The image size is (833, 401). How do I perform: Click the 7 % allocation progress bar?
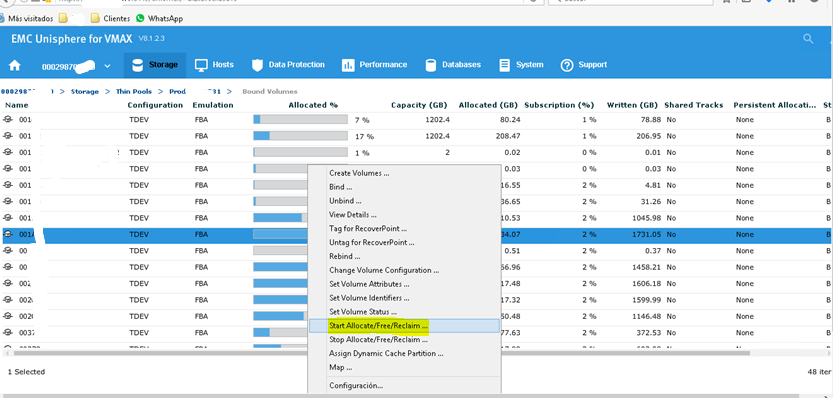pos(301,120)
